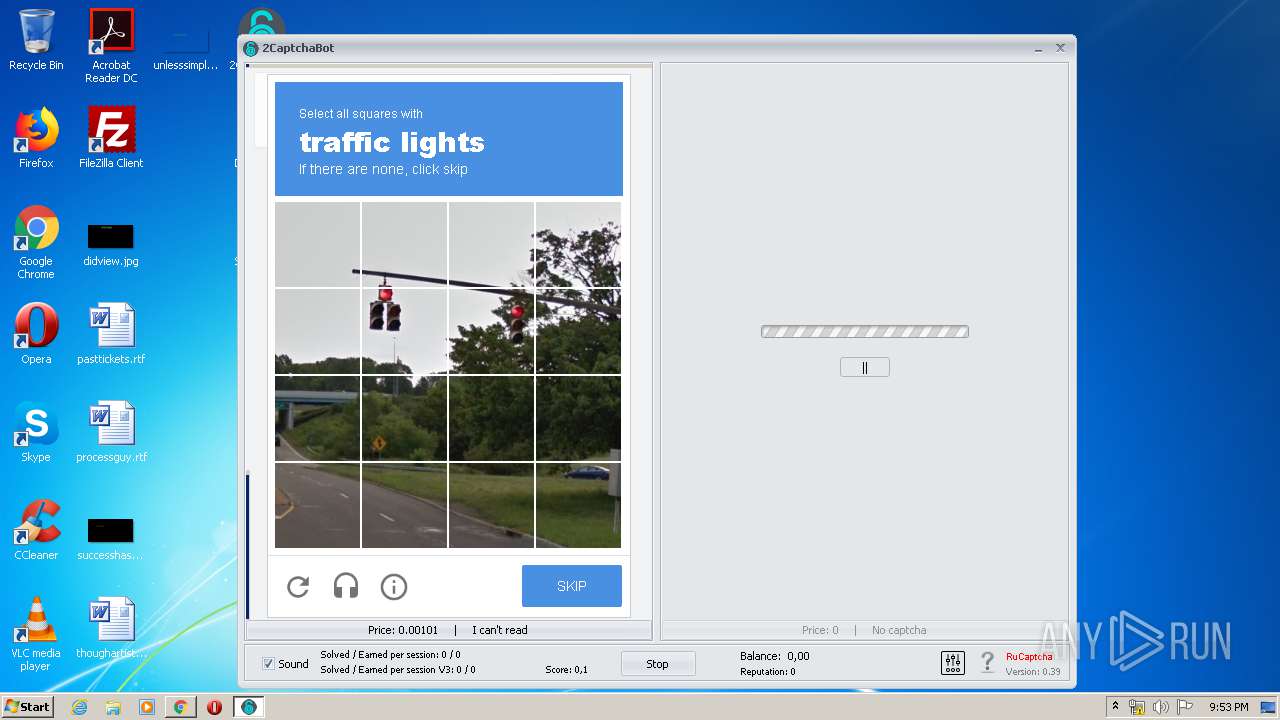Screen dimensions: 1280x720
Task: Click the Score: 0,1 text
Action: point(567,670)
